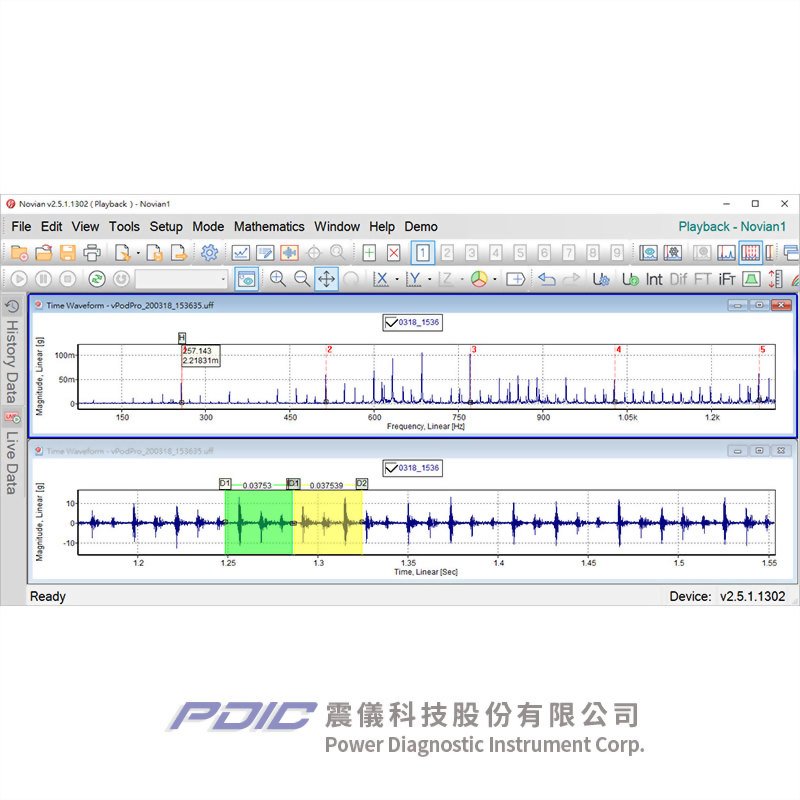Open the Live Data side panel

[13, 462]
